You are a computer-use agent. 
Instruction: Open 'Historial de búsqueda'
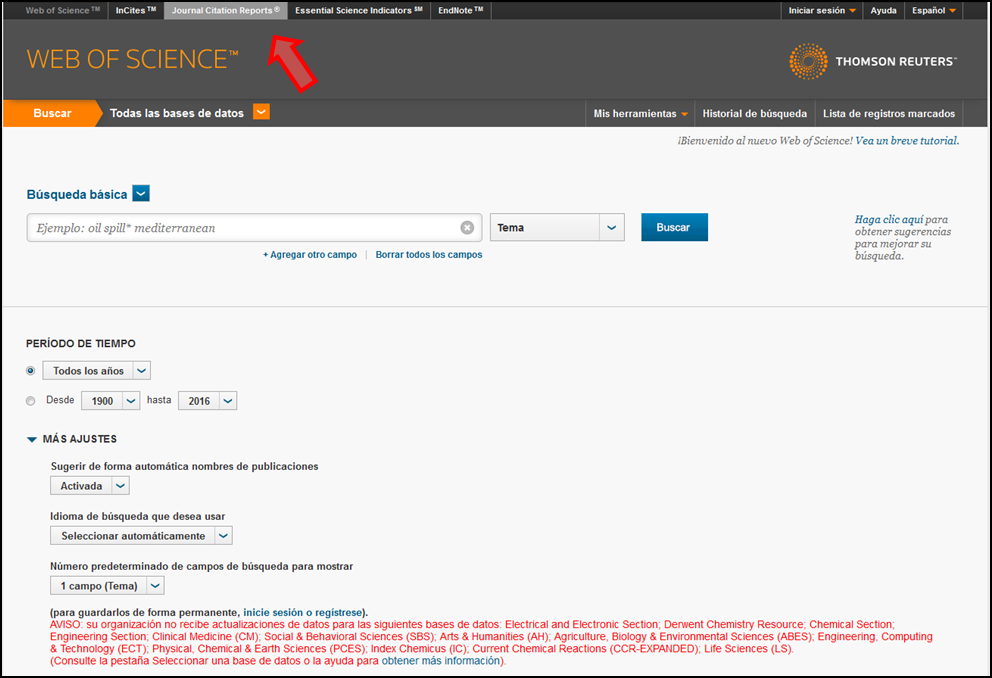[755, 114]
